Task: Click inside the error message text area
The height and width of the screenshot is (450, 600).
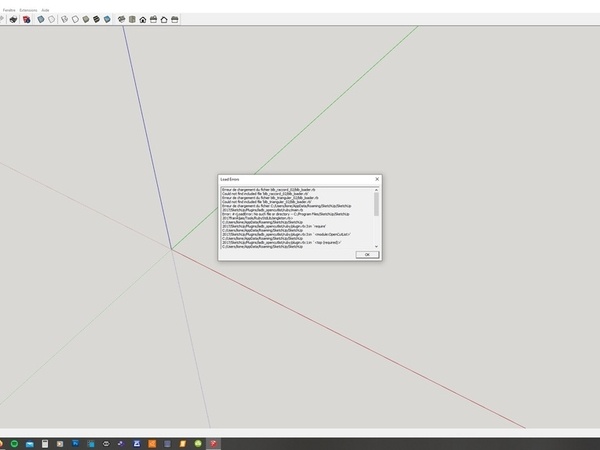Action: click(295, 217)
